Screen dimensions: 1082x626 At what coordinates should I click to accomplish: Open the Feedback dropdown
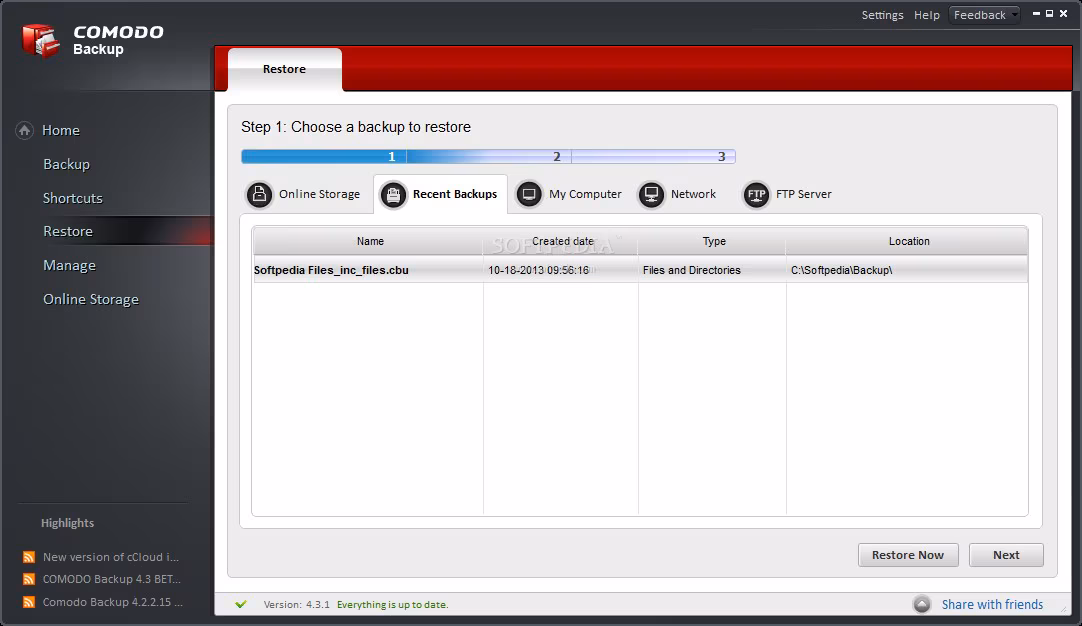click(x=985, y=15)
